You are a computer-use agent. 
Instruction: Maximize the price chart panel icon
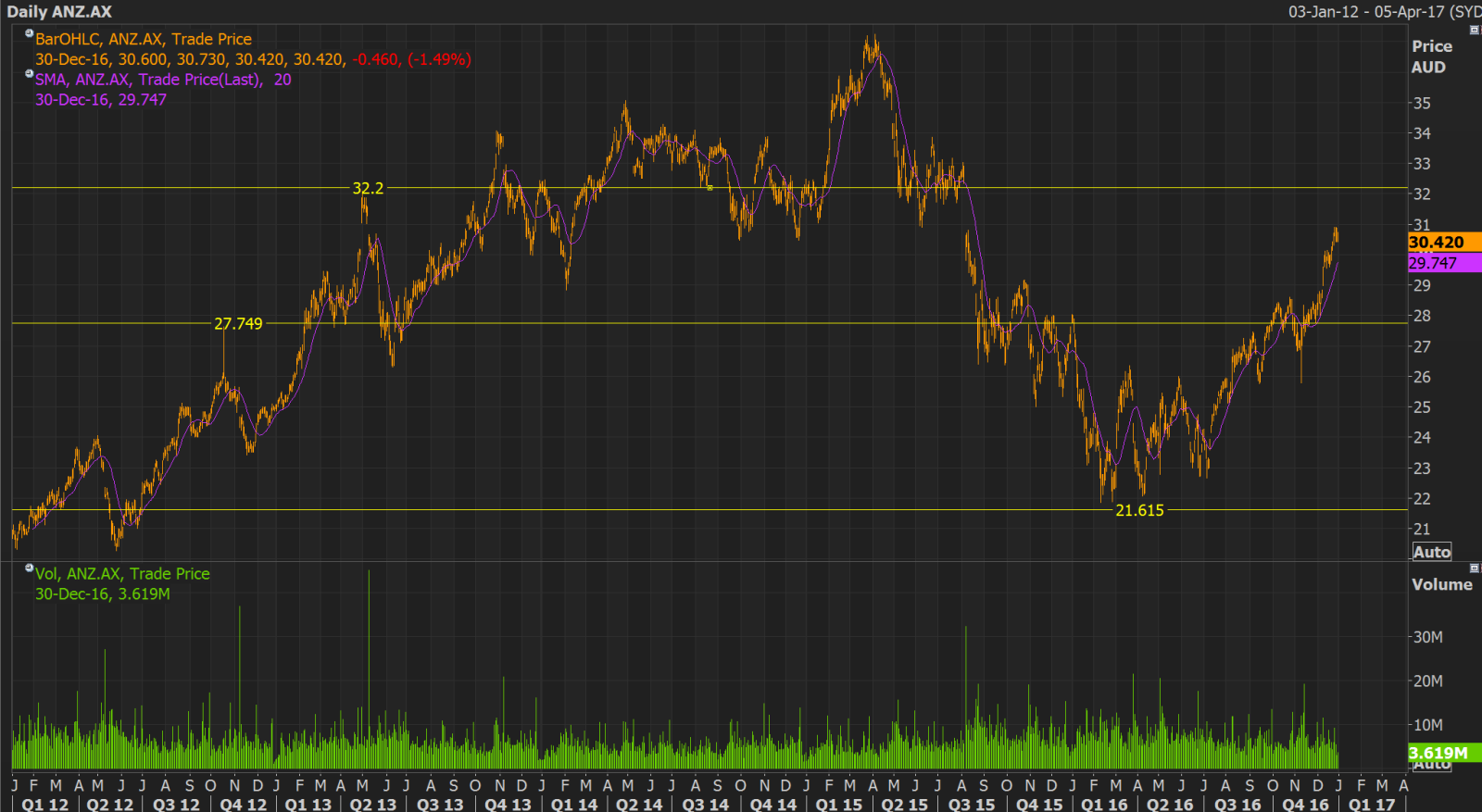pos(1475,31)
